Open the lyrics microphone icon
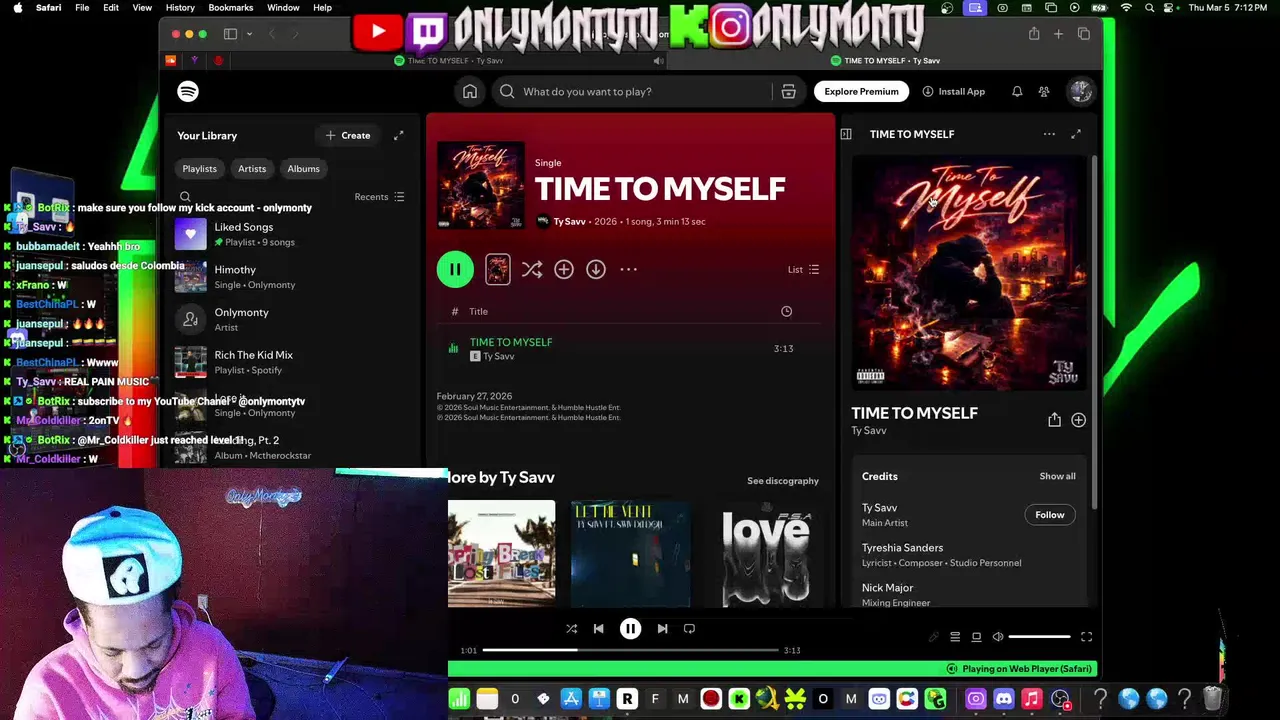Screen dimensions: 1280x720 (x=933, y=637)
